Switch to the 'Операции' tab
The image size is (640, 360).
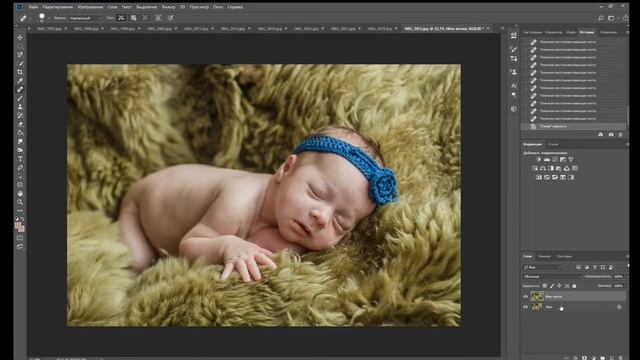point(609,32)
